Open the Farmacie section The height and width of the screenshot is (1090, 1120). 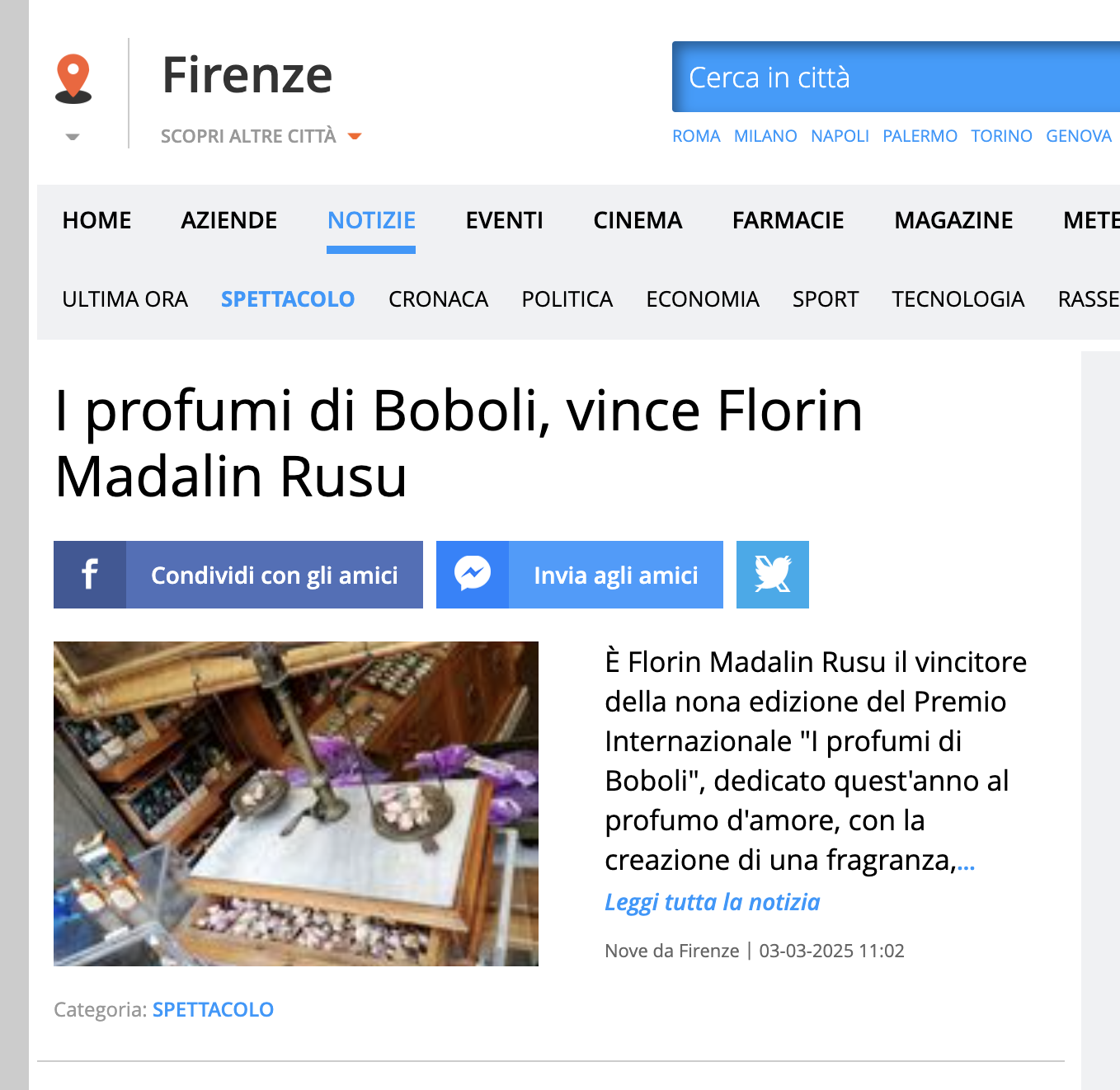tap(788, 220)
